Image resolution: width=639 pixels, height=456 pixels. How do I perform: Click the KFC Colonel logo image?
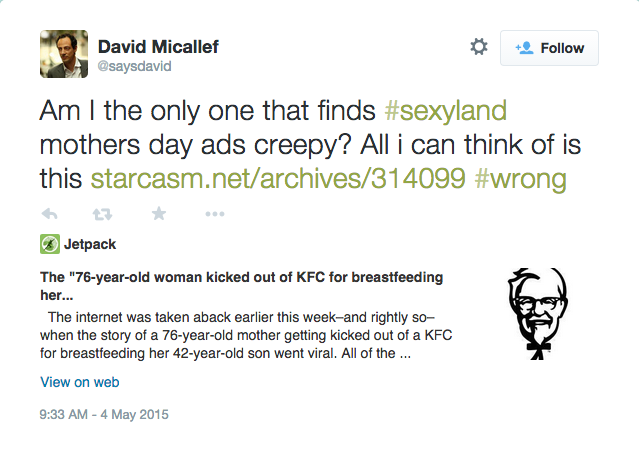pos(538,314)
